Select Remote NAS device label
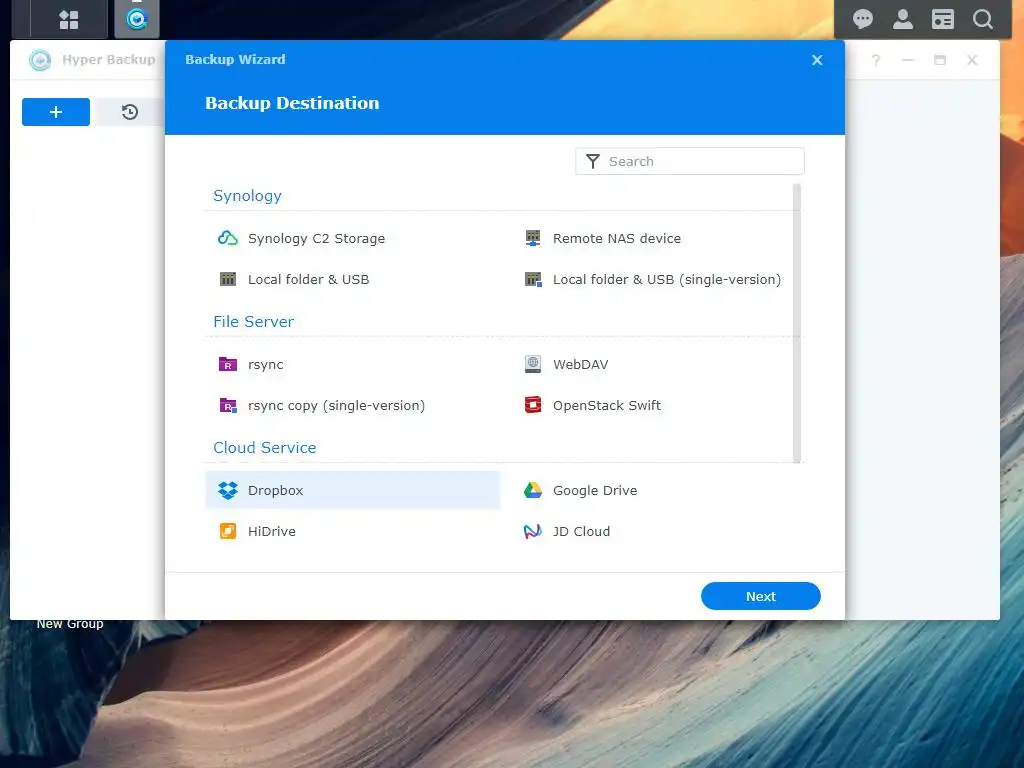Viewport: 1024px width, 768px height. coord(616,238)
